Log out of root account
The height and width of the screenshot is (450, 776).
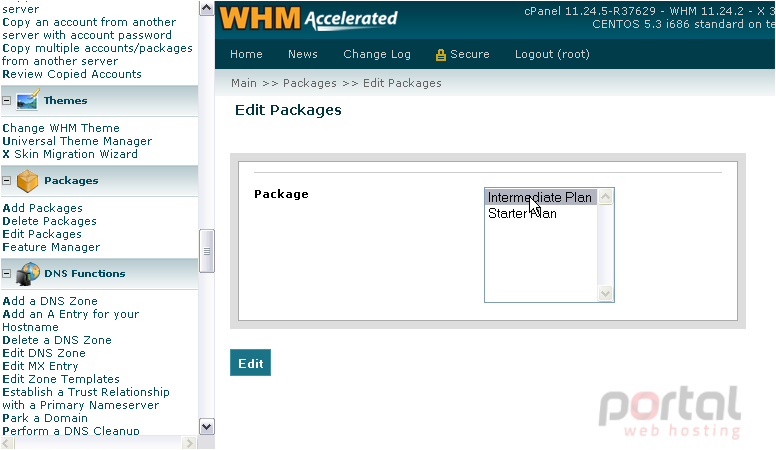tap(552, 54)
